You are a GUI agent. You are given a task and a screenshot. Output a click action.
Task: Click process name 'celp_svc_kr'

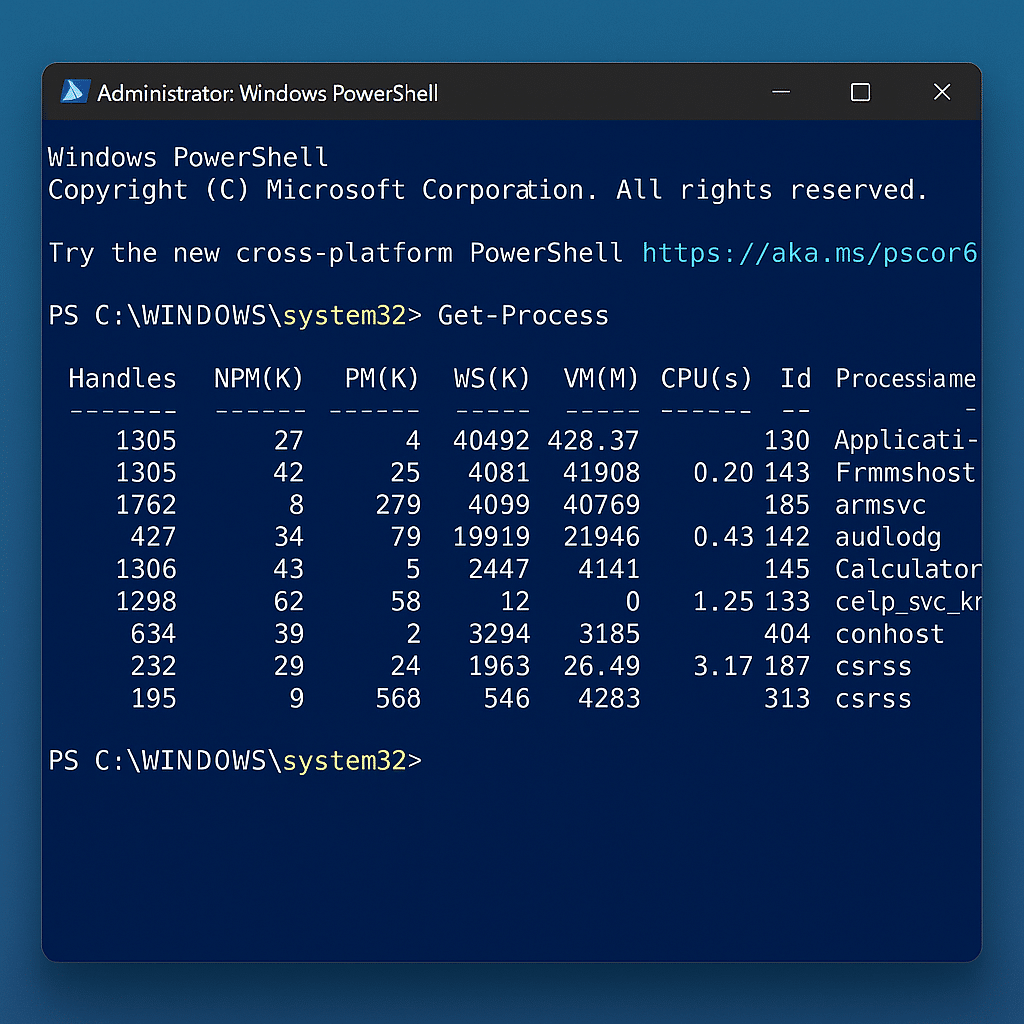[908, 602]
